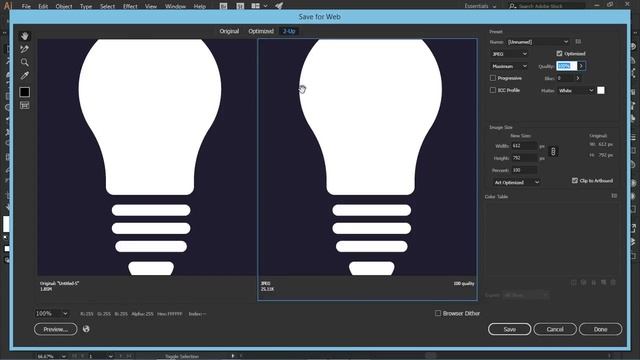This screenshot has width=640, height=360.
Task: Click the white Matte color swatch
Action: tap(601, 90)
